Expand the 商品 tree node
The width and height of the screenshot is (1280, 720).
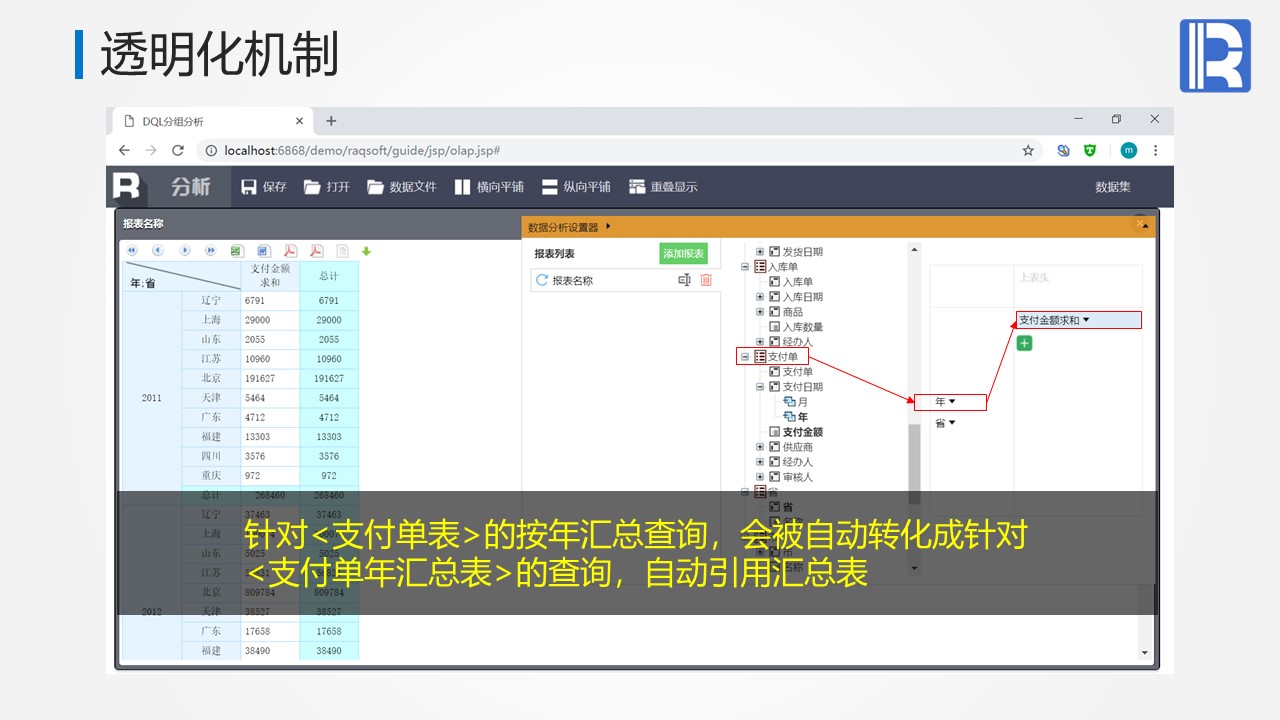click(x=760, y=312)
